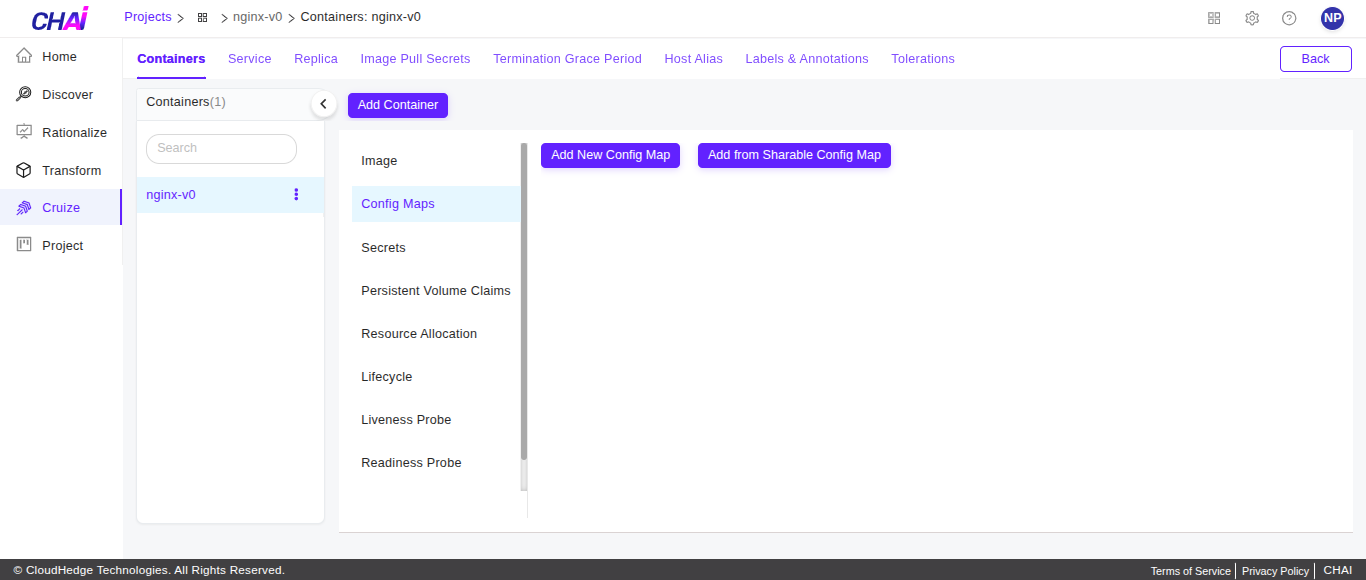
Task: Open the Home section in sidebar
Action: click(60, 56)
